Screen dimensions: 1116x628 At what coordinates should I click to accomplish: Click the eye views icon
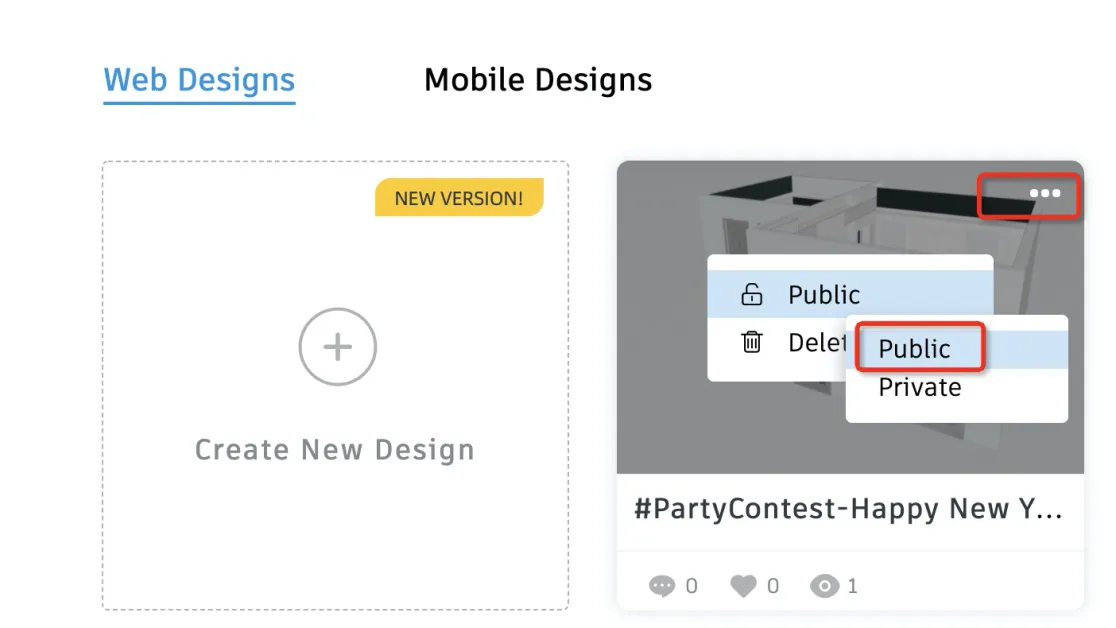tap(824, 586)
